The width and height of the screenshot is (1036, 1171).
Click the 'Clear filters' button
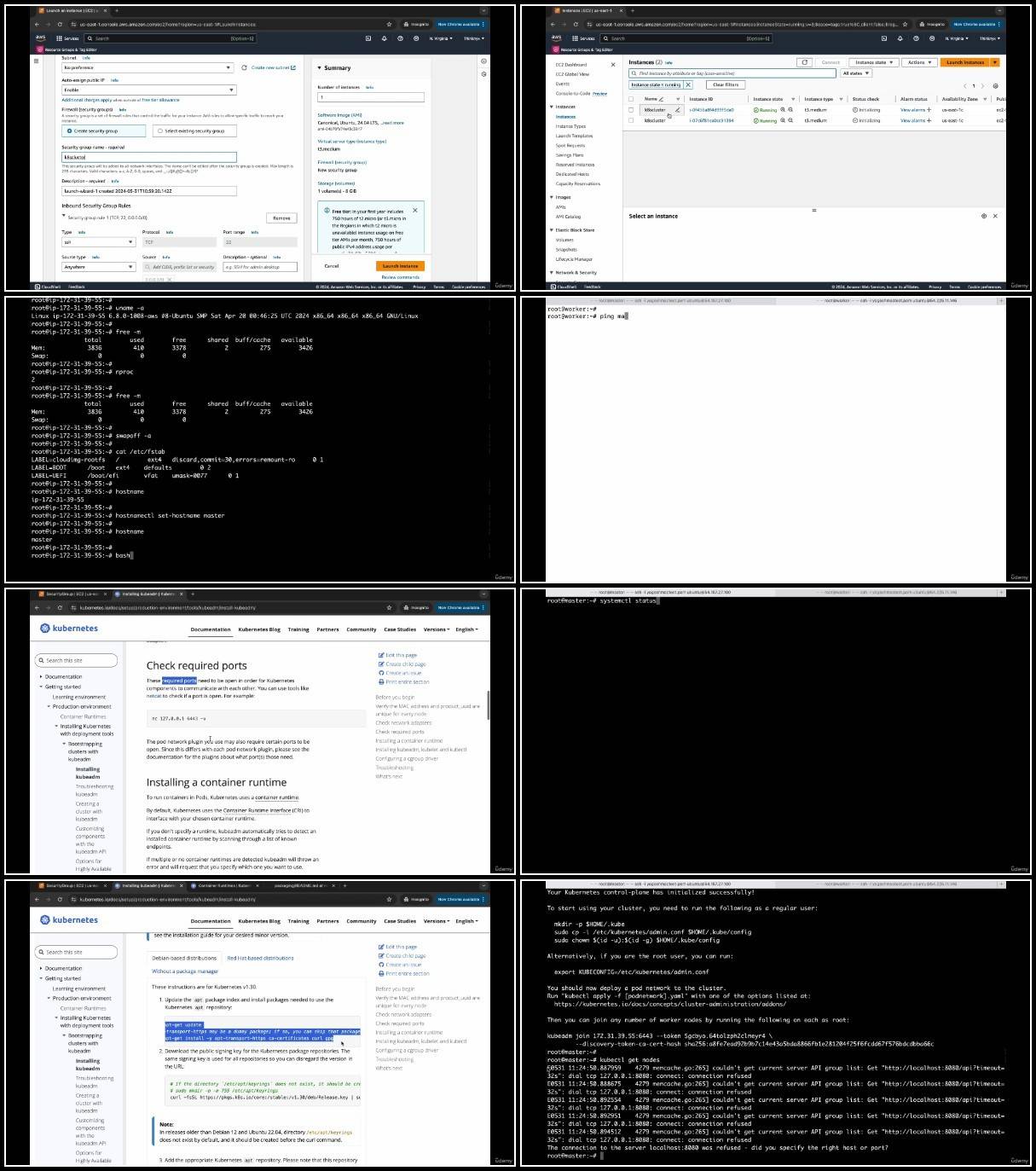726,84
